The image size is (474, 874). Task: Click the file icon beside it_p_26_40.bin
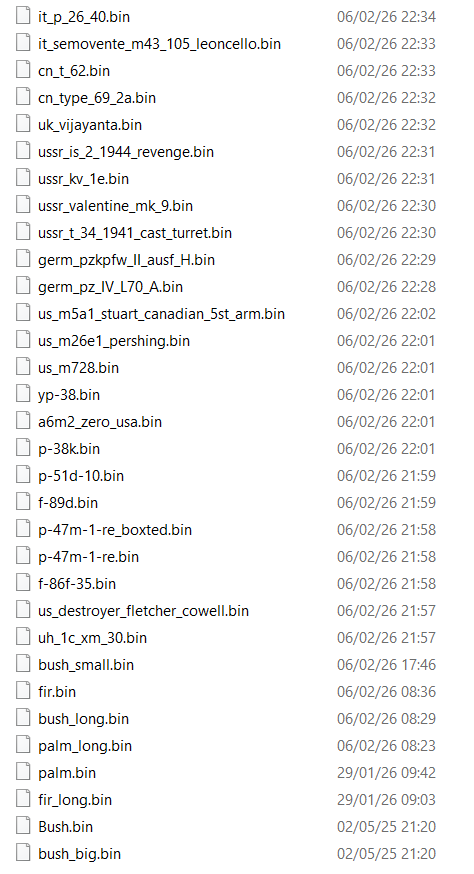pyautogui.click(x=23, y=15)
